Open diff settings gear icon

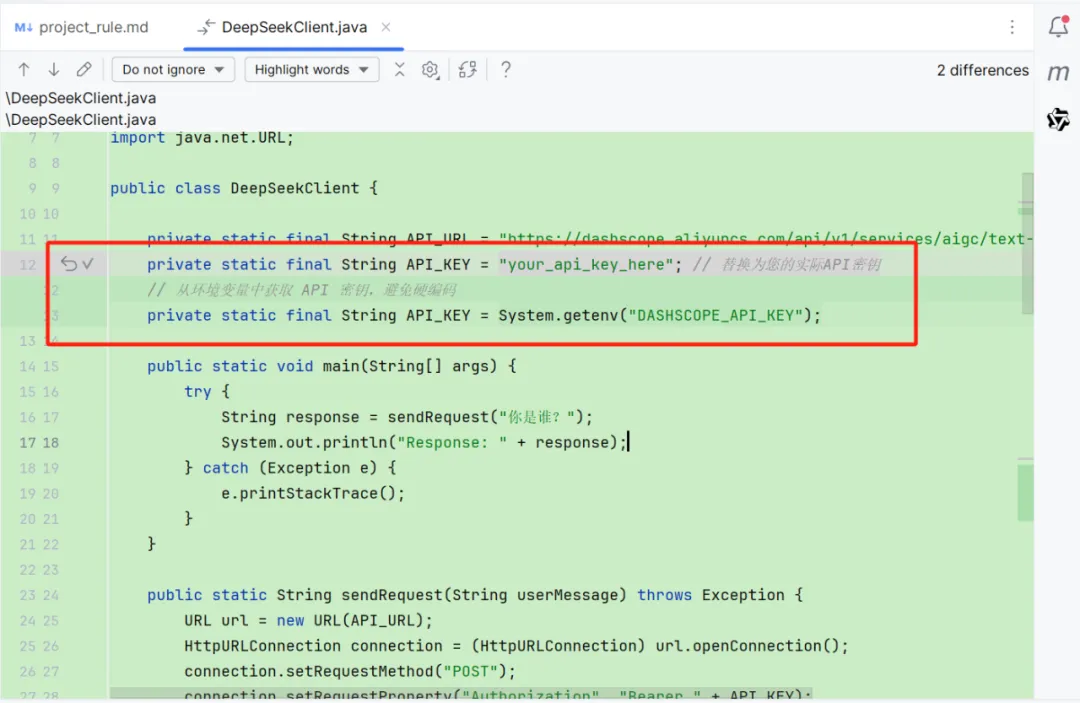point(430,70)
